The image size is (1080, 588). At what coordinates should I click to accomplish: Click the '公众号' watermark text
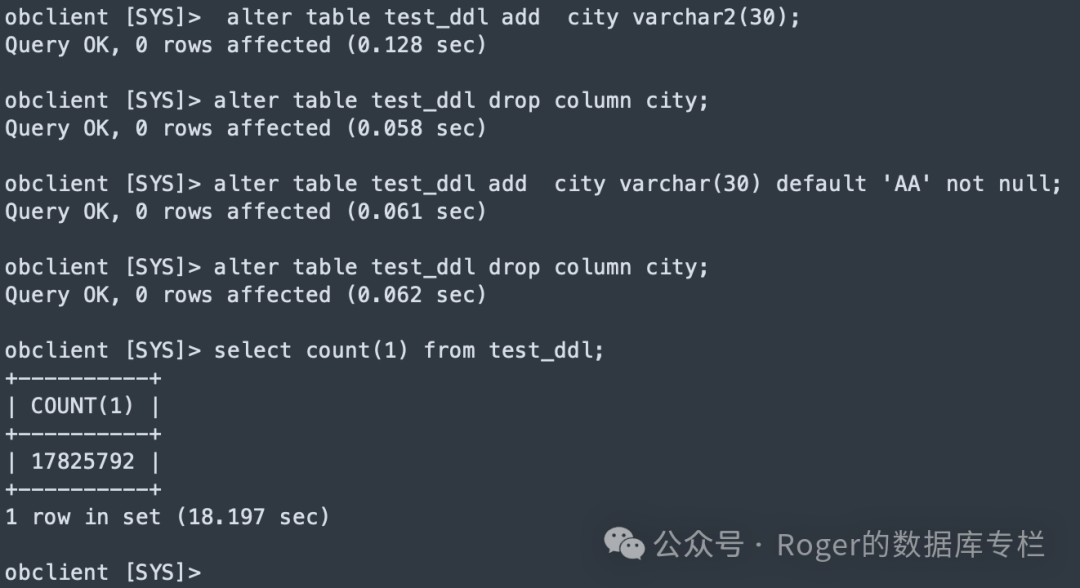698,545
